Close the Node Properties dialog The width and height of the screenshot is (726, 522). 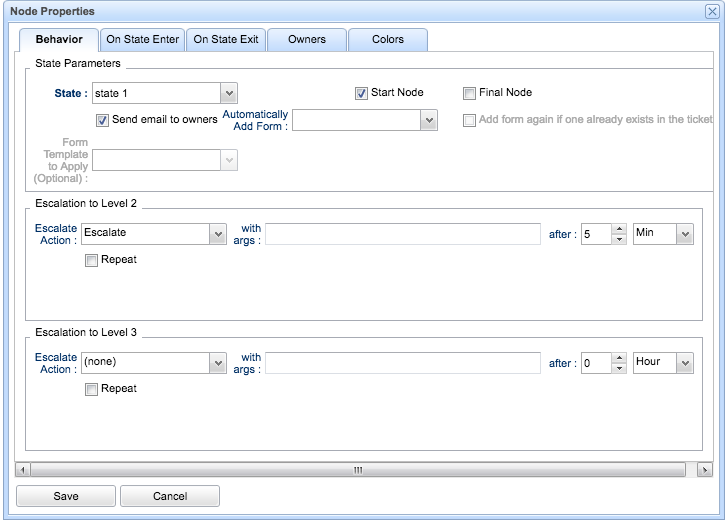711,11
